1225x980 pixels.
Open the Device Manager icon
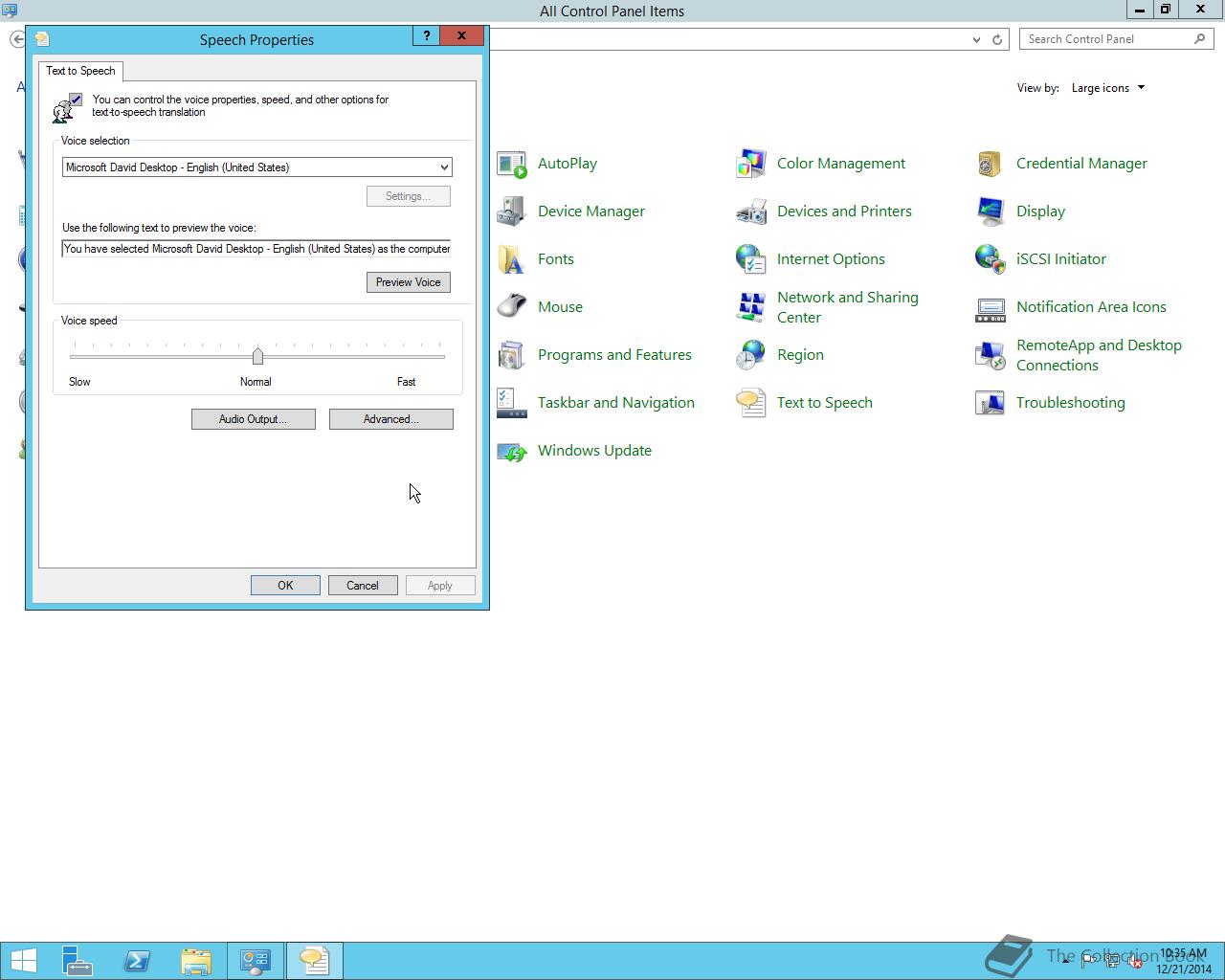(512, 212)
